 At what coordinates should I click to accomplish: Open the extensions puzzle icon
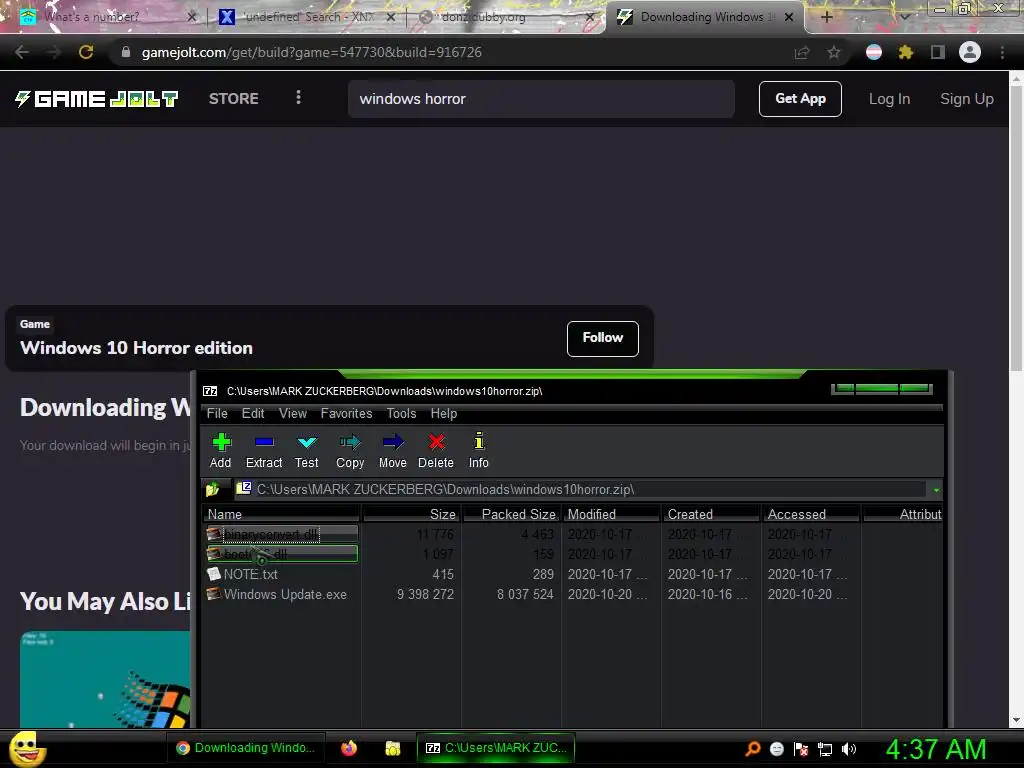[905, 52]
